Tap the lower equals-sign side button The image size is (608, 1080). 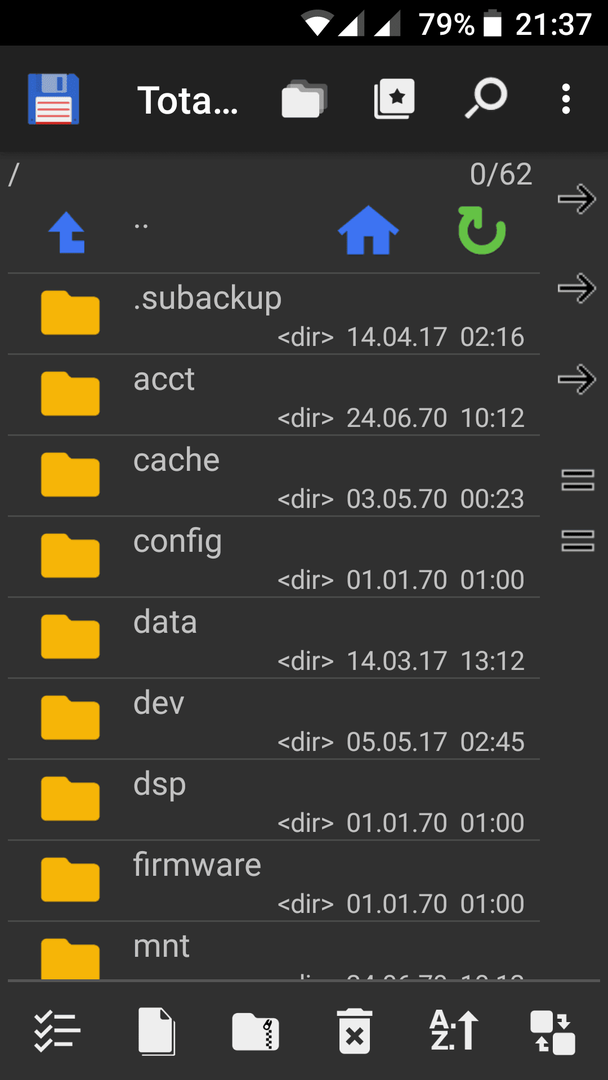click(x=578, y=541)
